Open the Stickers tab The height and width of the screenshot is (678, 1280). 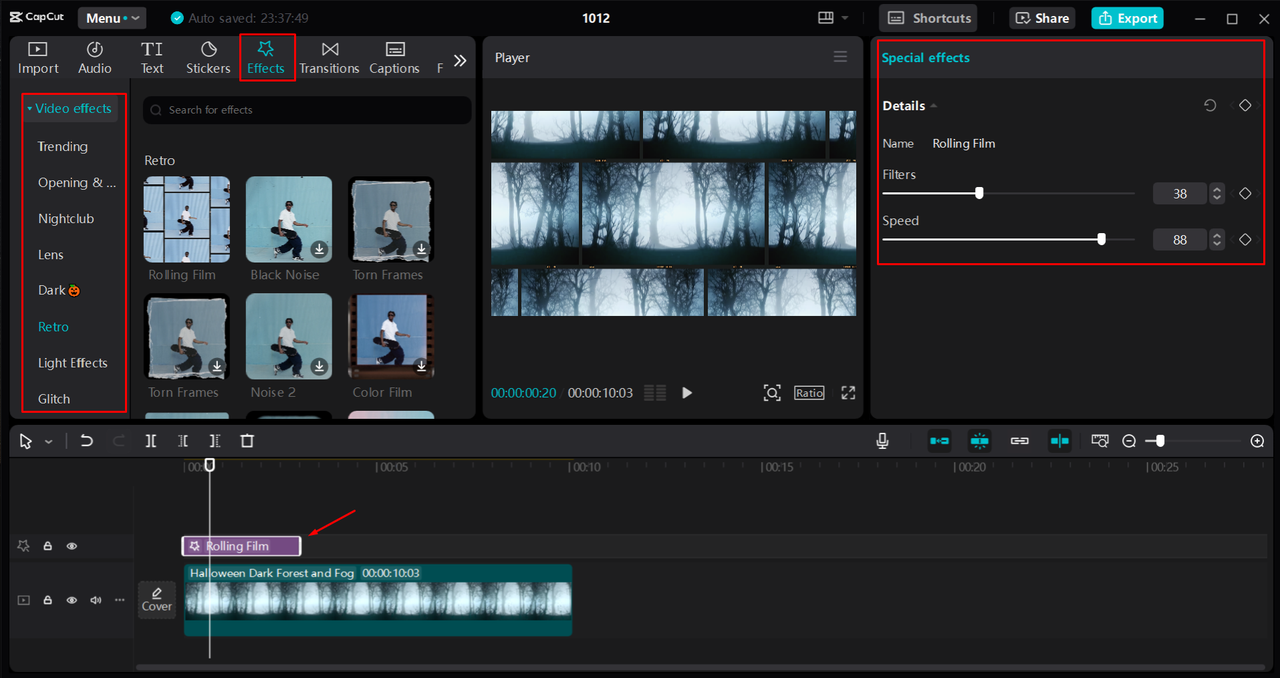(208, 58)
